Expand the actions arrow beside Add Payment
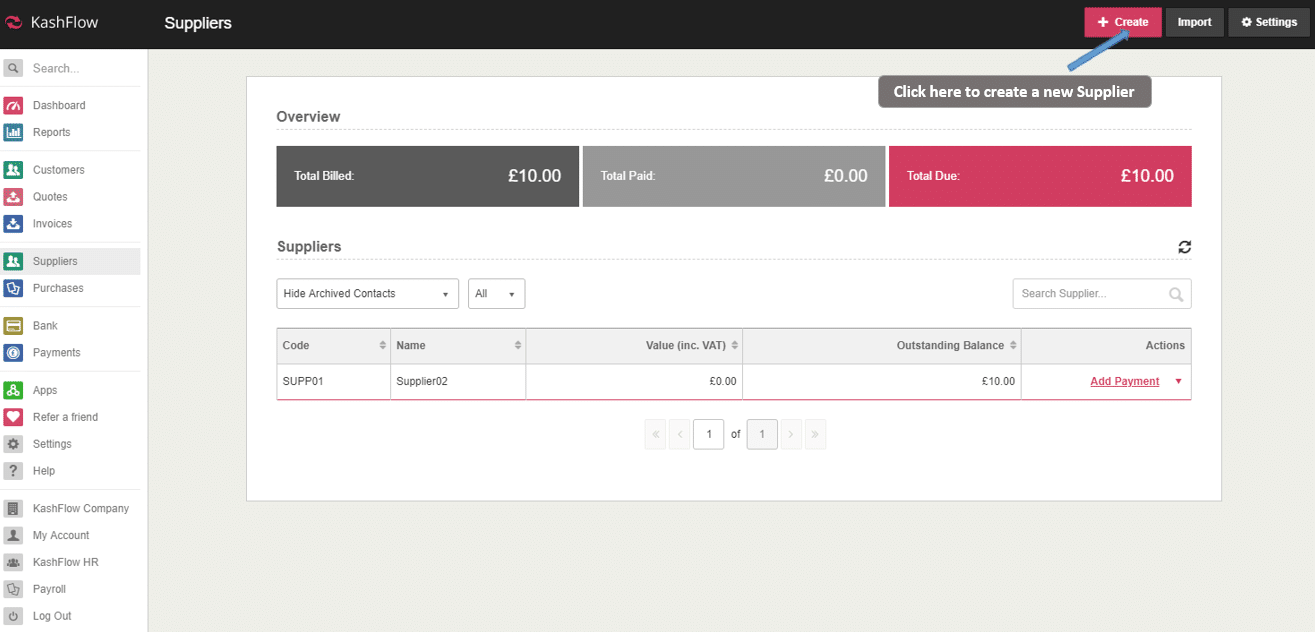 click(x=1178, y=381)
